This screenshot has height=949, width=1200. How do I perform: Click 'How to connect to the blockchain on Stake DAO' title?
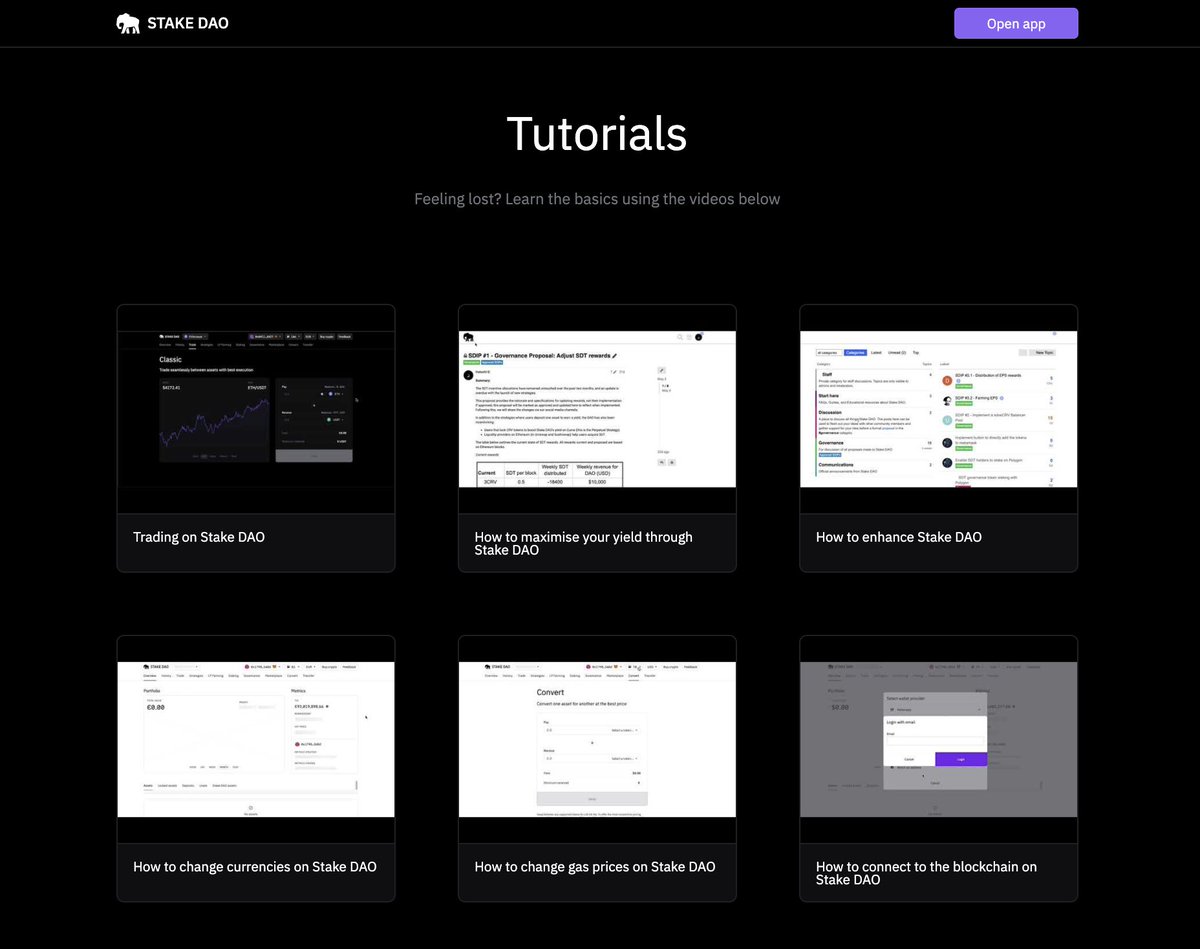926,873
